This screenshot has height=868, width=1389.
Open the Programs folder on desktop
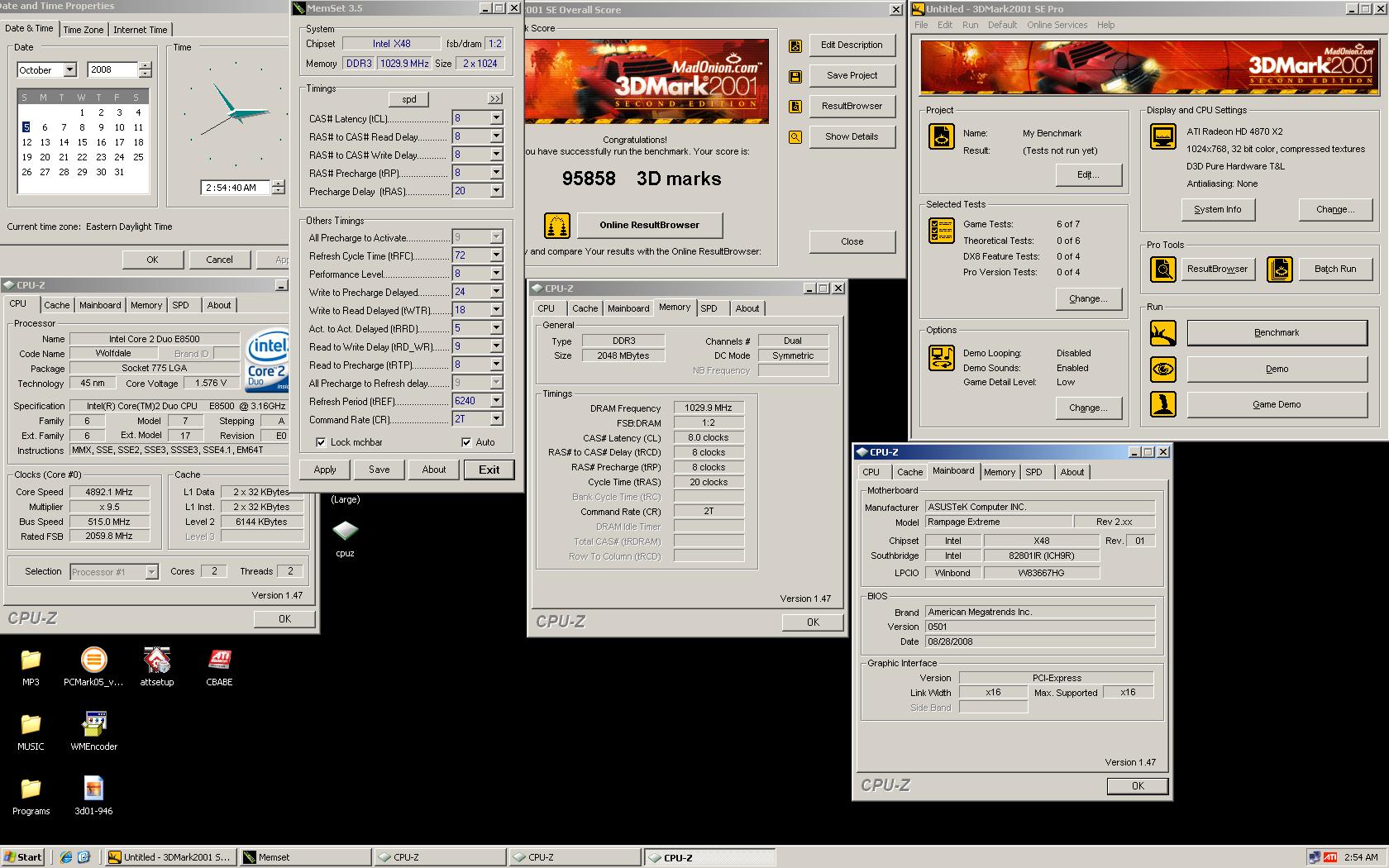coord(31,796)
